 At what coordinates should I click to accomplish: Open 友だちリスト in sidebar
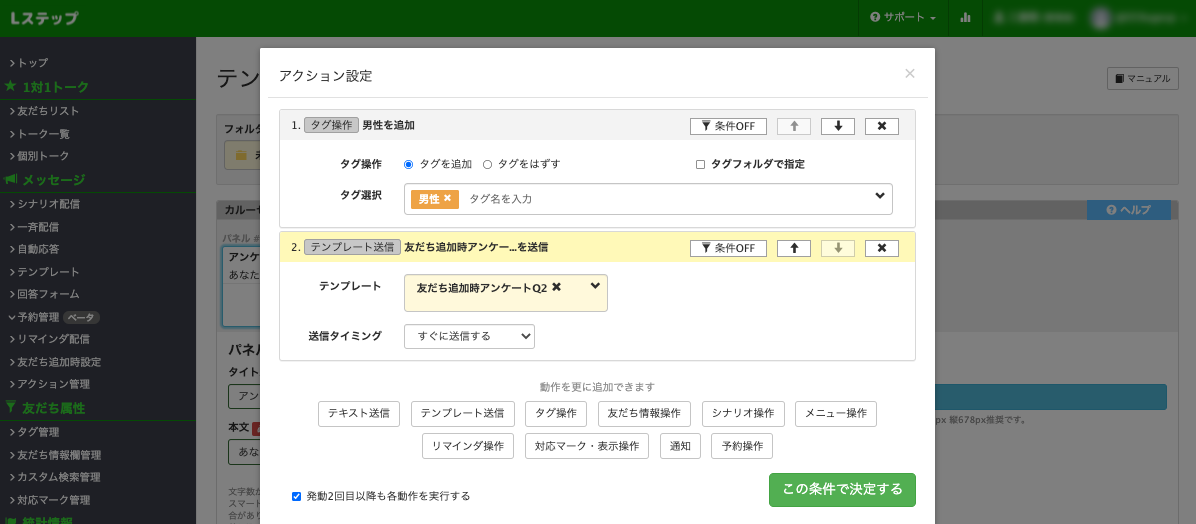pyautogui.click(x=48, y=111)
